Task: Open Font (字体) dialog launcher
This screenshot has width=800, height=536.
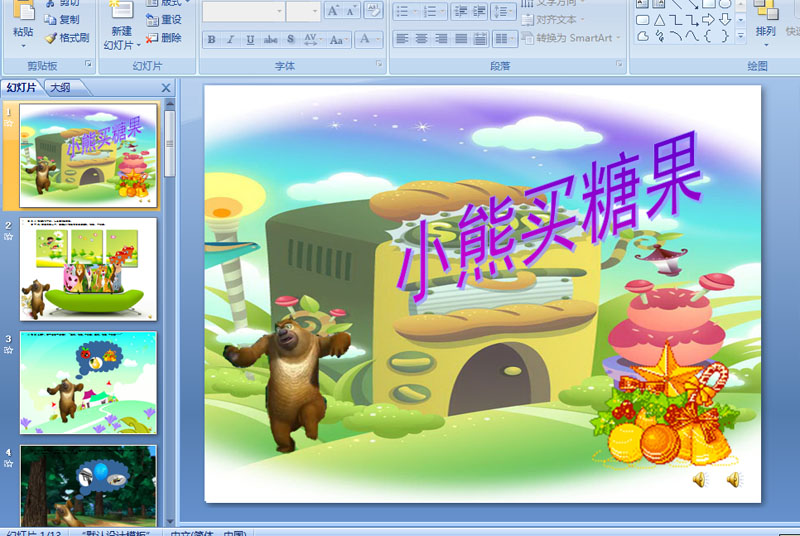Action: coord(379,64)
